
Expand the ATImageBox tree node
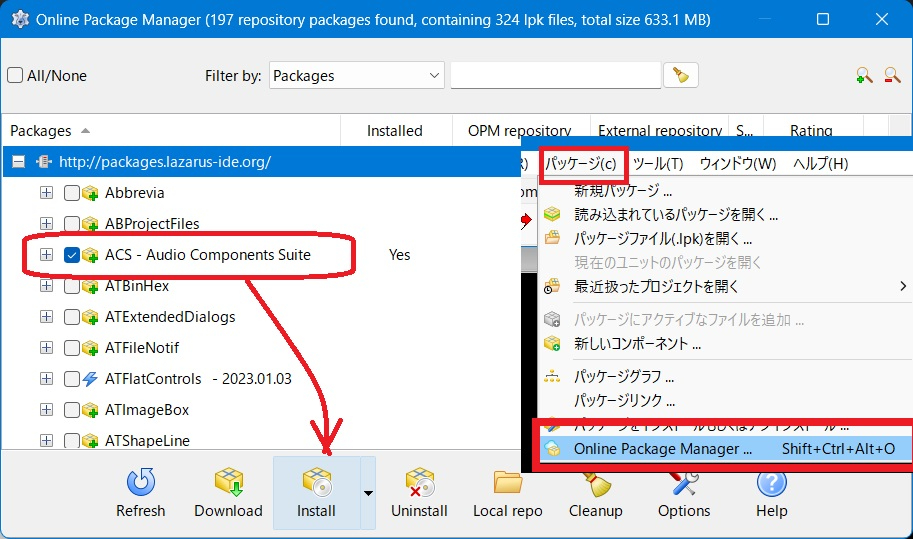[x=47, y=410]
